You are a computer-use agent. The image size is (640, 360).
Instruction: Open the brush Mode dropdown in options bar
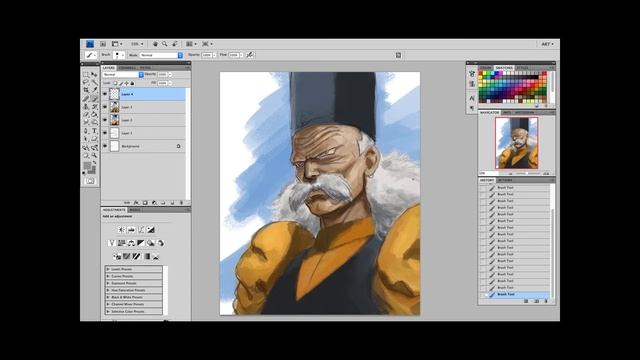pos(161,55)
